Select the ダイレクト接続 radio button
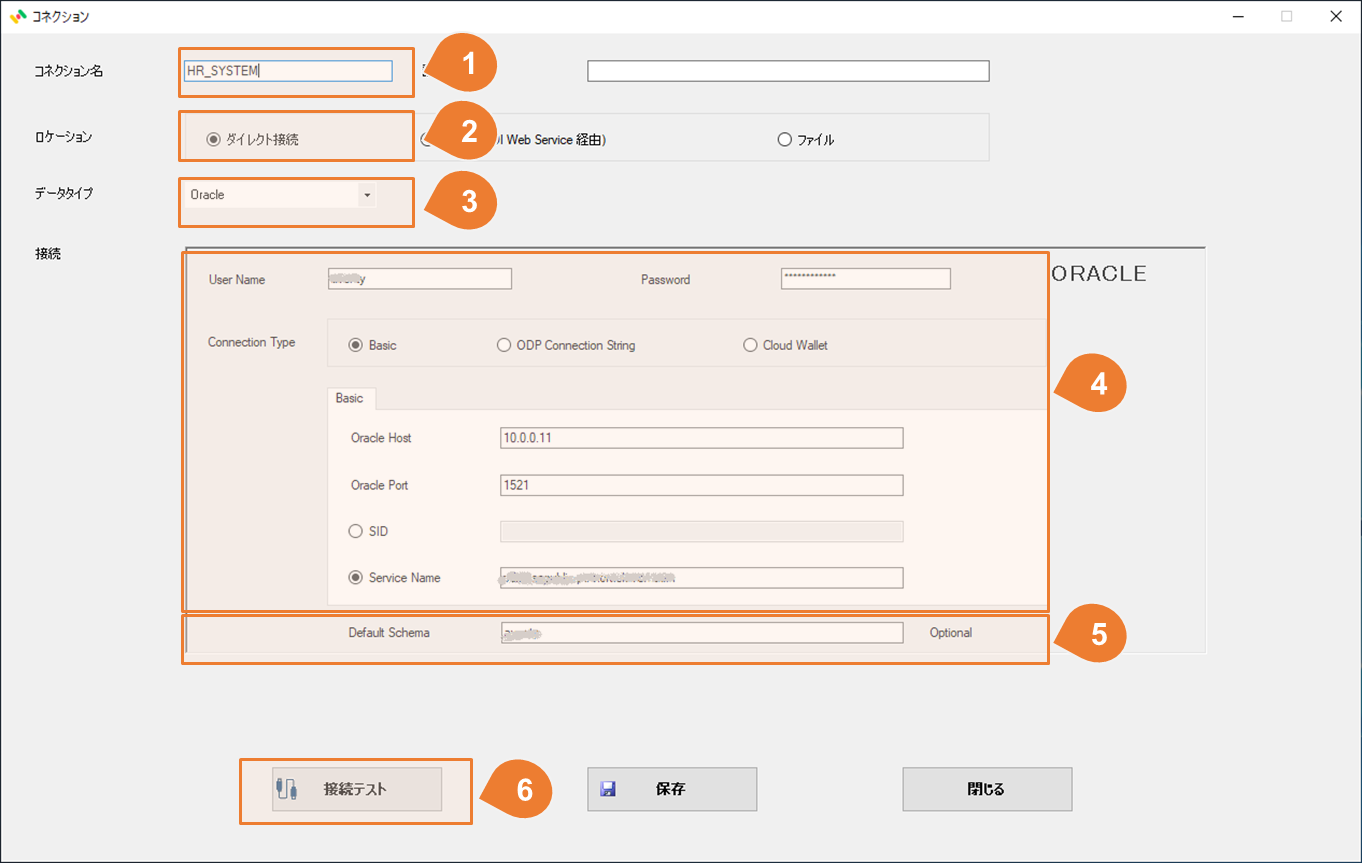Viewport: 1362px width, 863px height. tap(253, 140)
